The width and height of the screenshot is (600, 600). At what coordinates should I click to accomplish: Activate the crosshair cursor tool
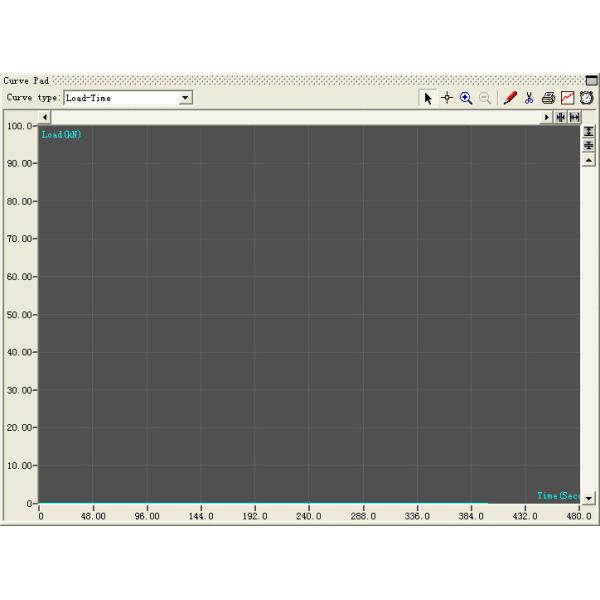447,98
